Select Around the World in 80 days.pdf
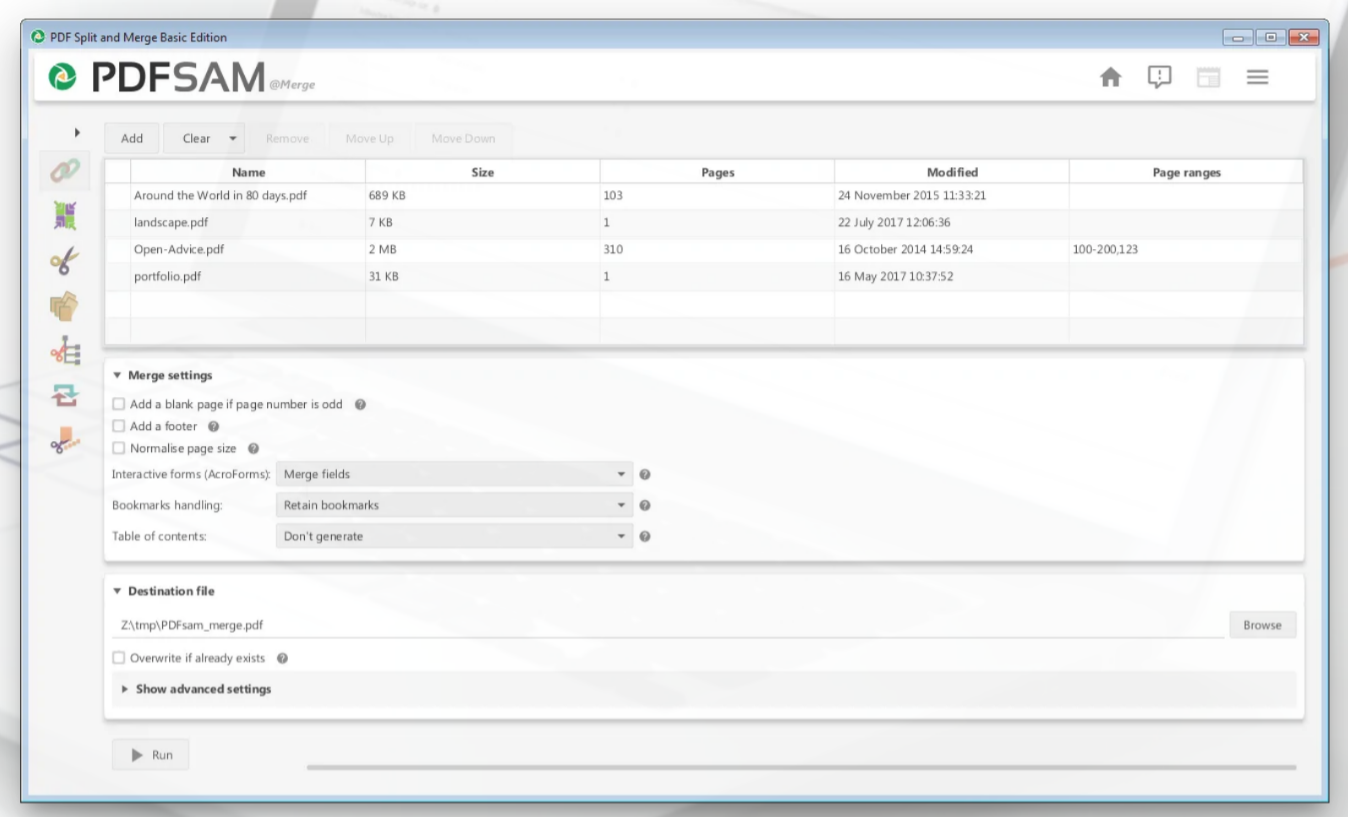The image size is (1348, 817). (x=220, y=196)
